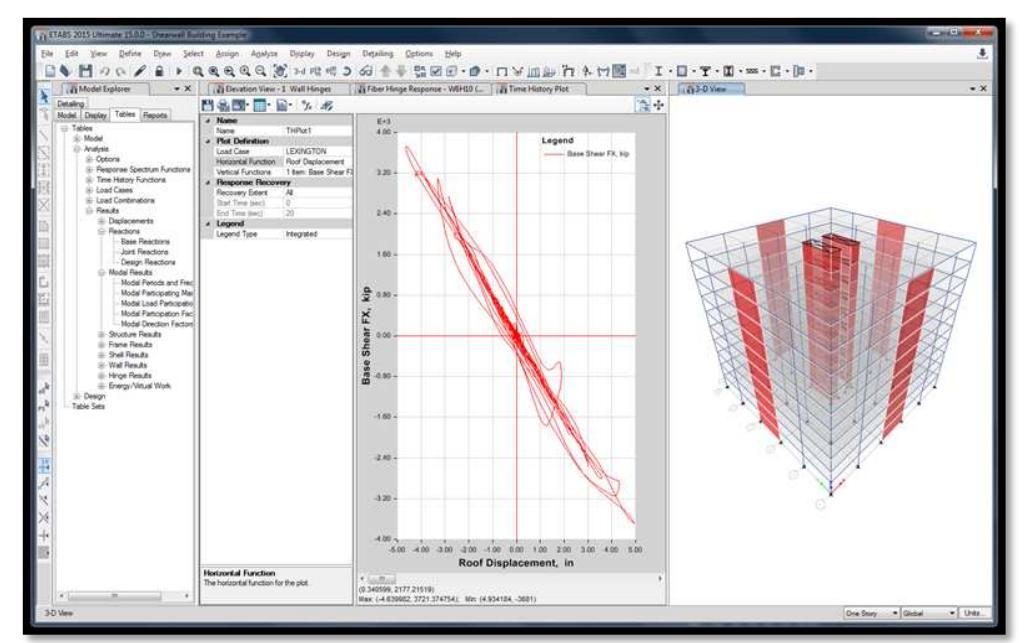The width and height of the screenshot is (1025, 643).
Task: Click the horizontal scrollbar below the plot
Action: [511, 579]
